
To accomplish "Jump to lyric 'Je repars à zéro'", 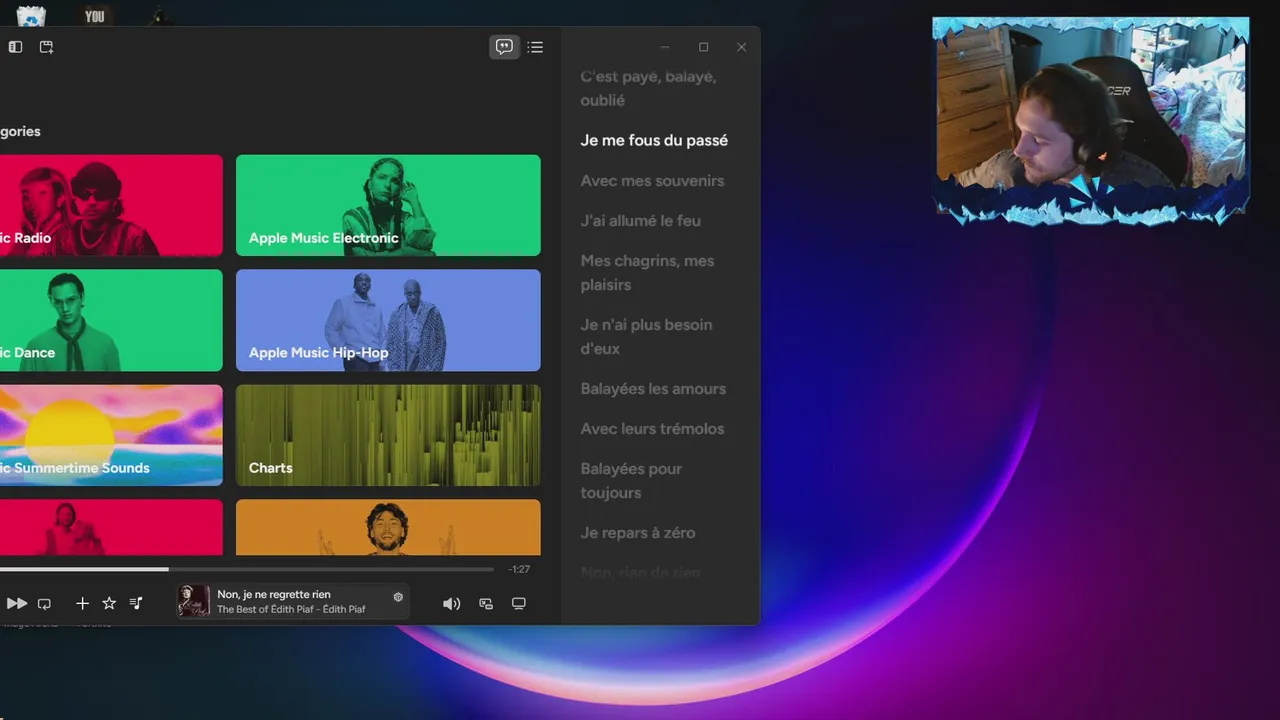I will tap(638, 533).
